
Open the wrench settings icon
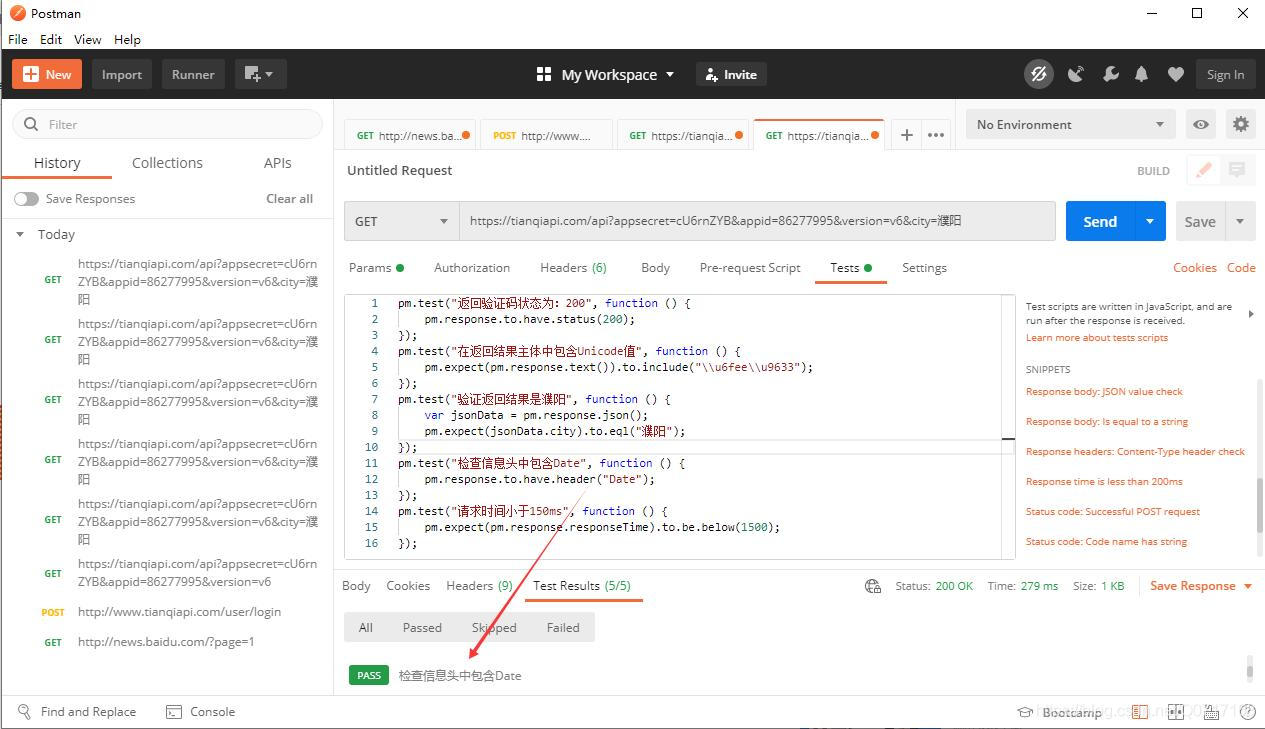(1110, 74)
